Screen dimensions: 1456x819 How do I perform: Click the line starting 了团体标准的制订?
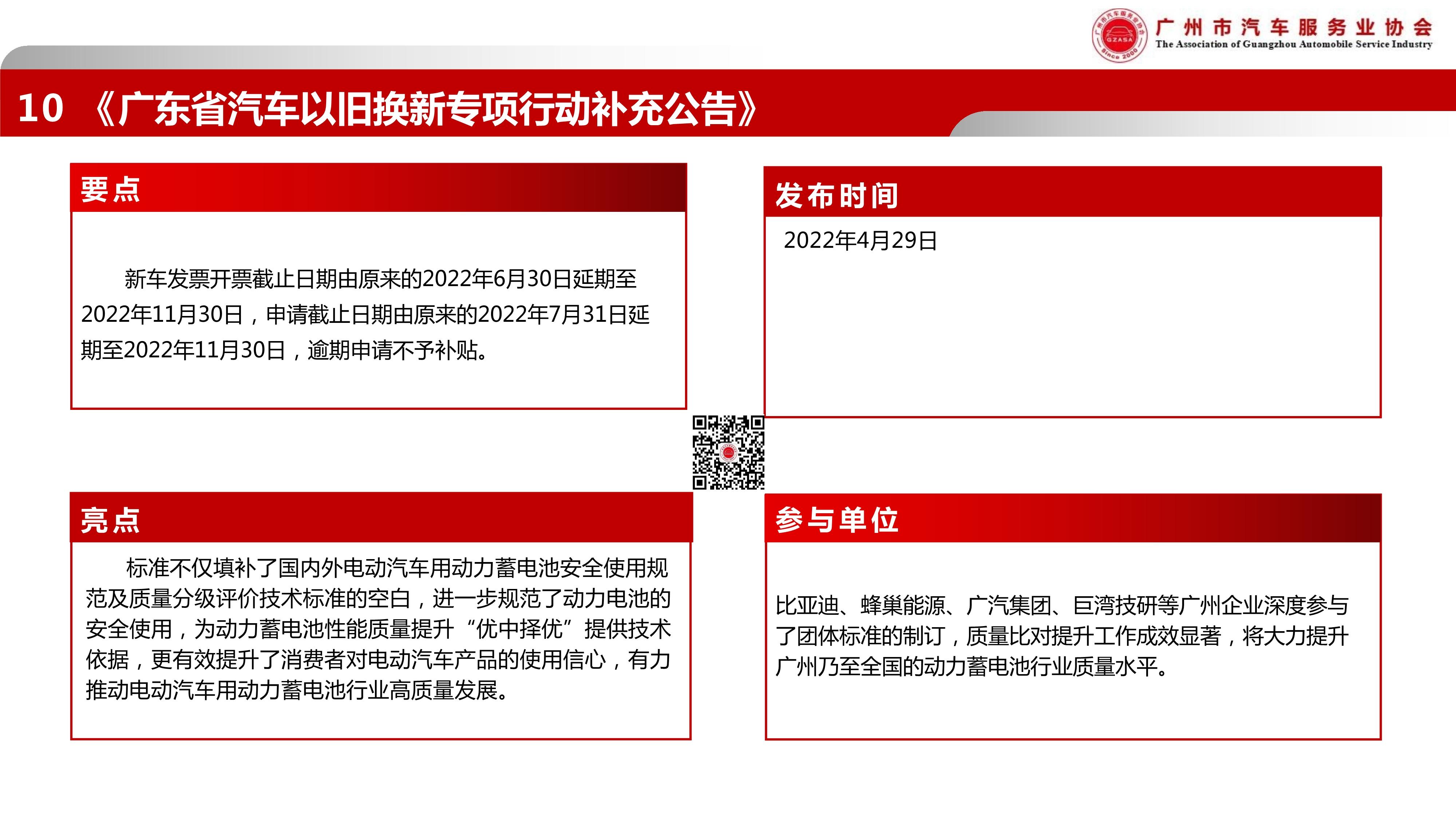click(x=1062, y=636)
